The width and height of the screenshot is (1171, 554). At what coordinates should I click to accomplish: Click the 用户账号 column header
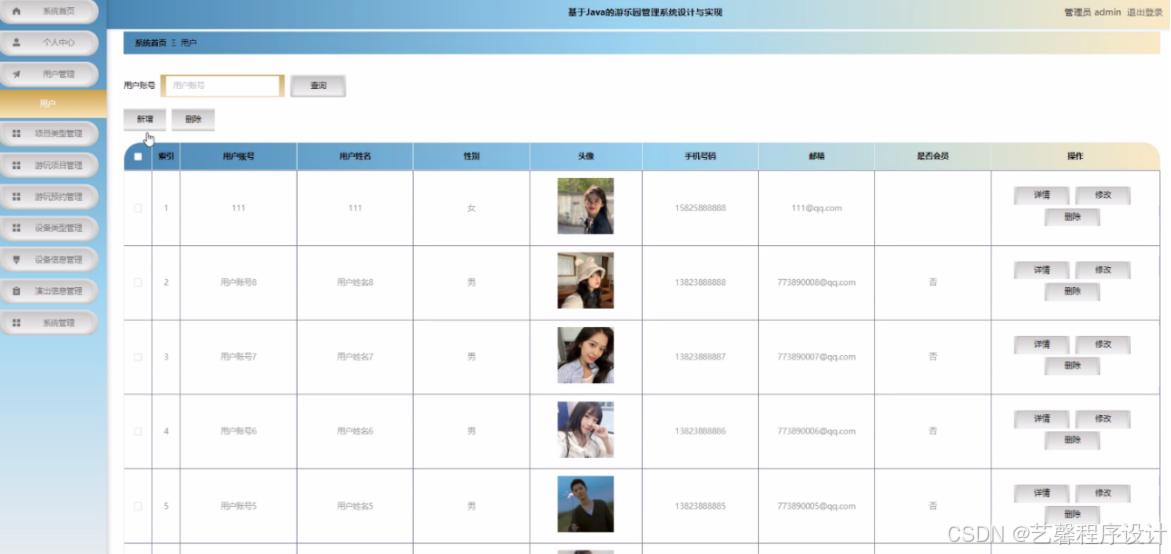(238, 157)
